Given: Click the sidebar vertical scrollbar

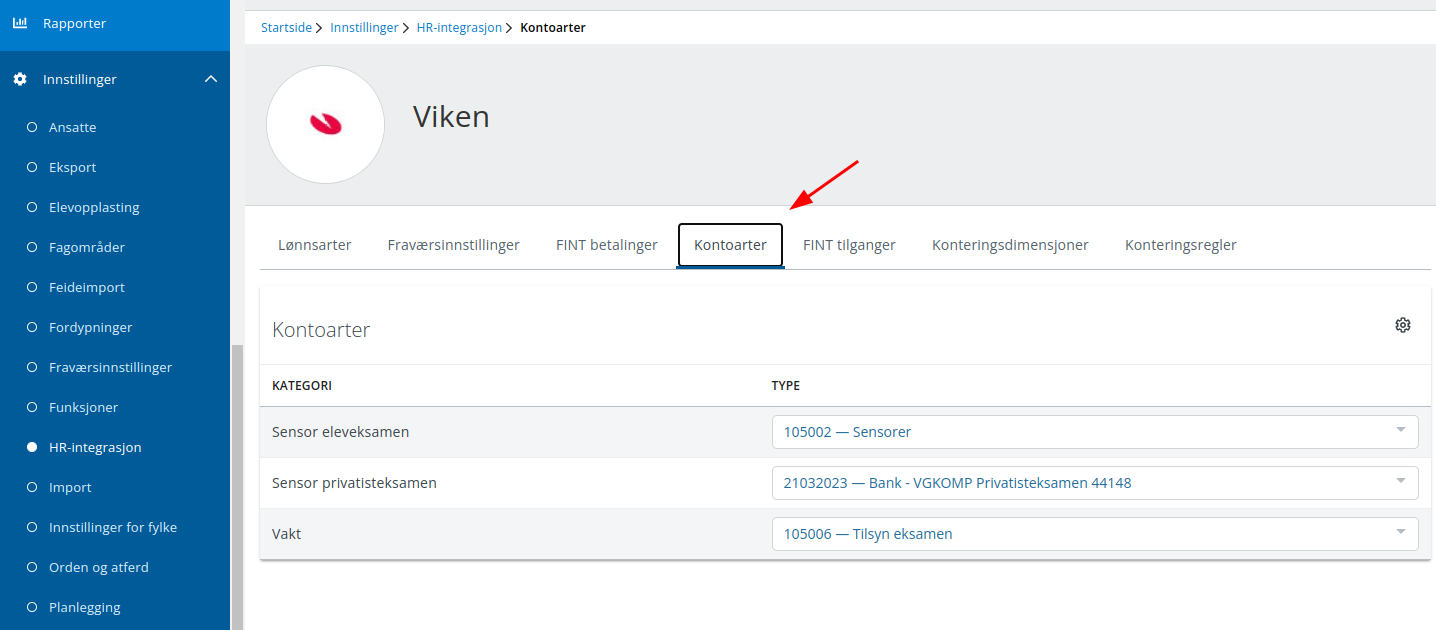Looking at the screenshot, I should pyautogui.click(x=237, y=487).
